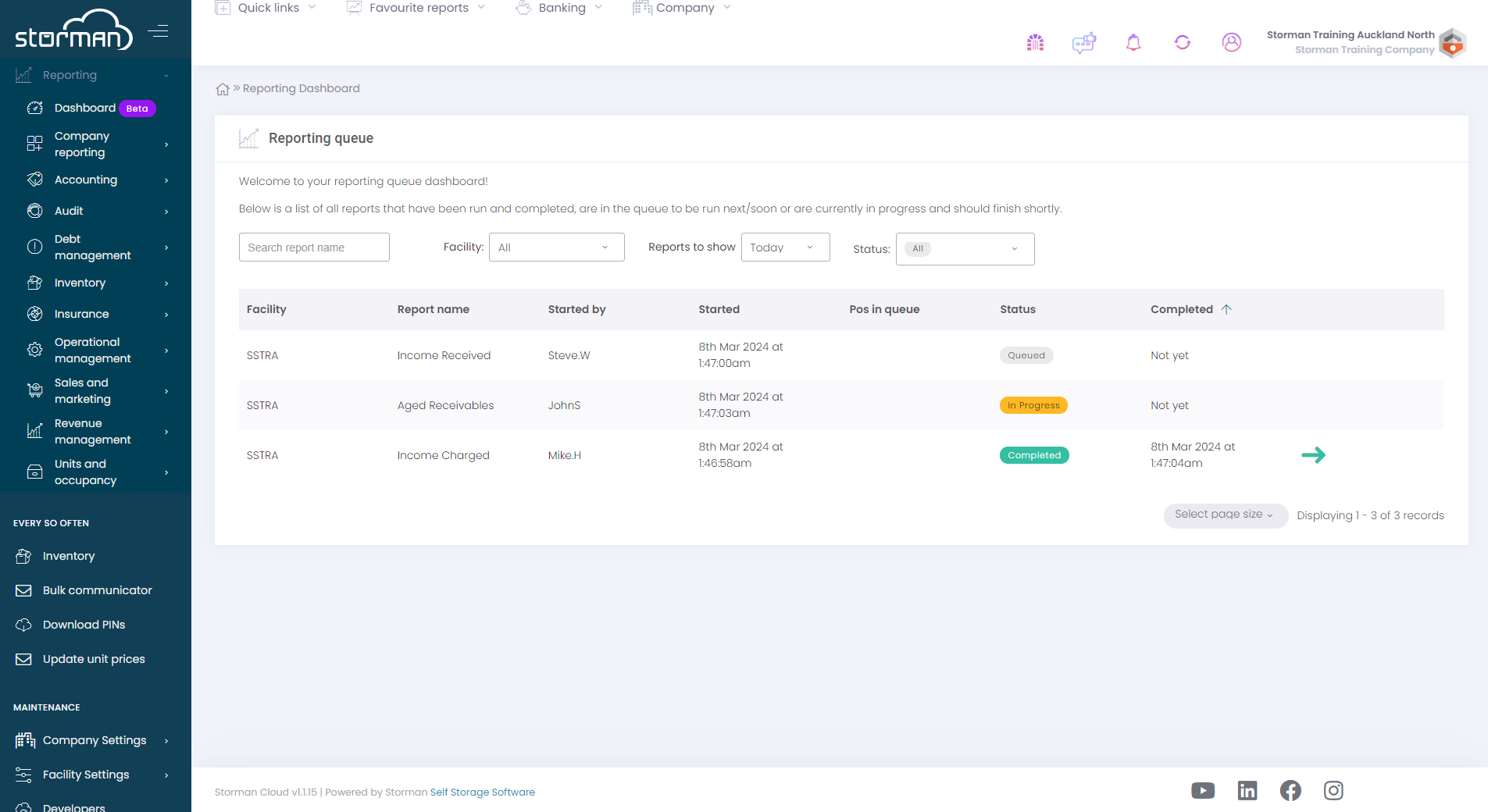This screenshot has height=812, width=1488.
Task: Open the Reports to show Today dropdown
Action: tap(785, 248)
